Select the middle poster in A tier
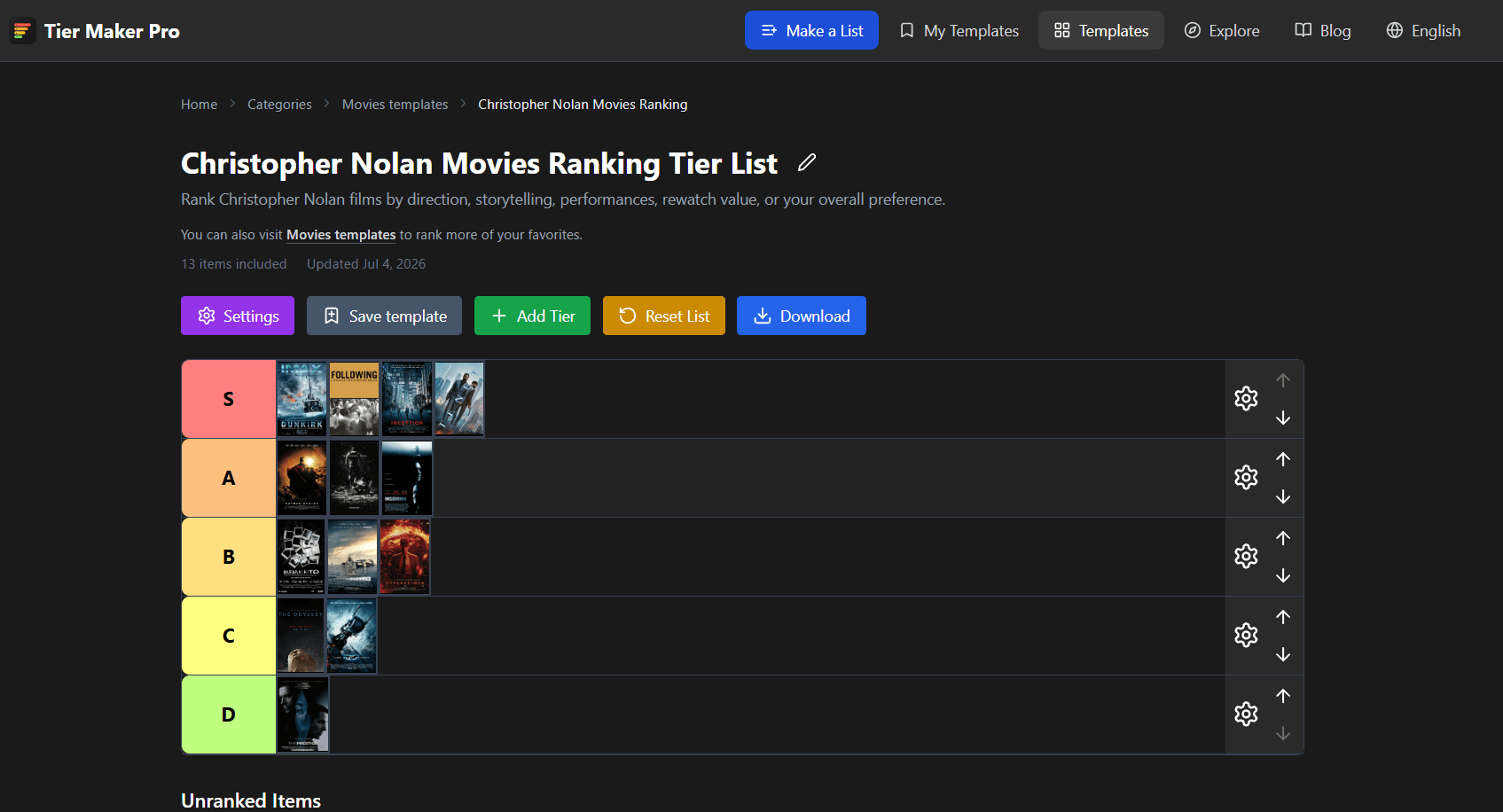 (354, 478)
